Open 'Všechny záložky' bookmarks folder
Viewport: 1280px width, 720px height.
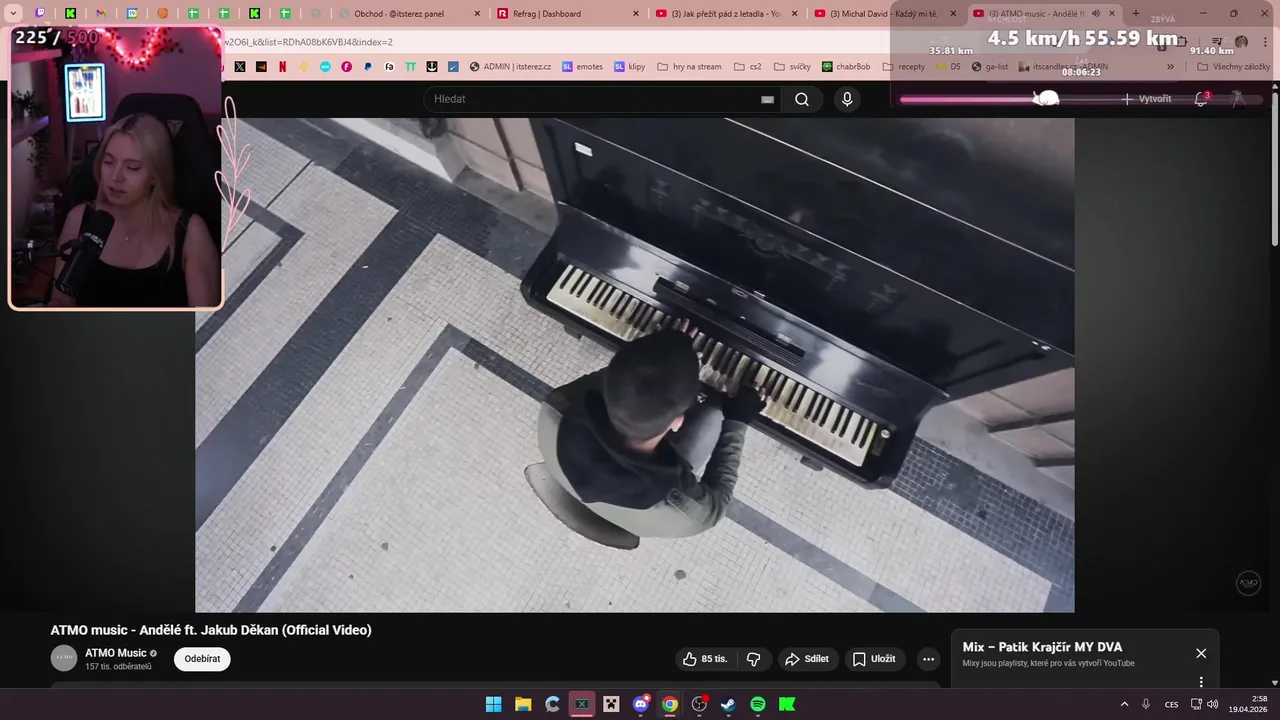point(1234,67)
